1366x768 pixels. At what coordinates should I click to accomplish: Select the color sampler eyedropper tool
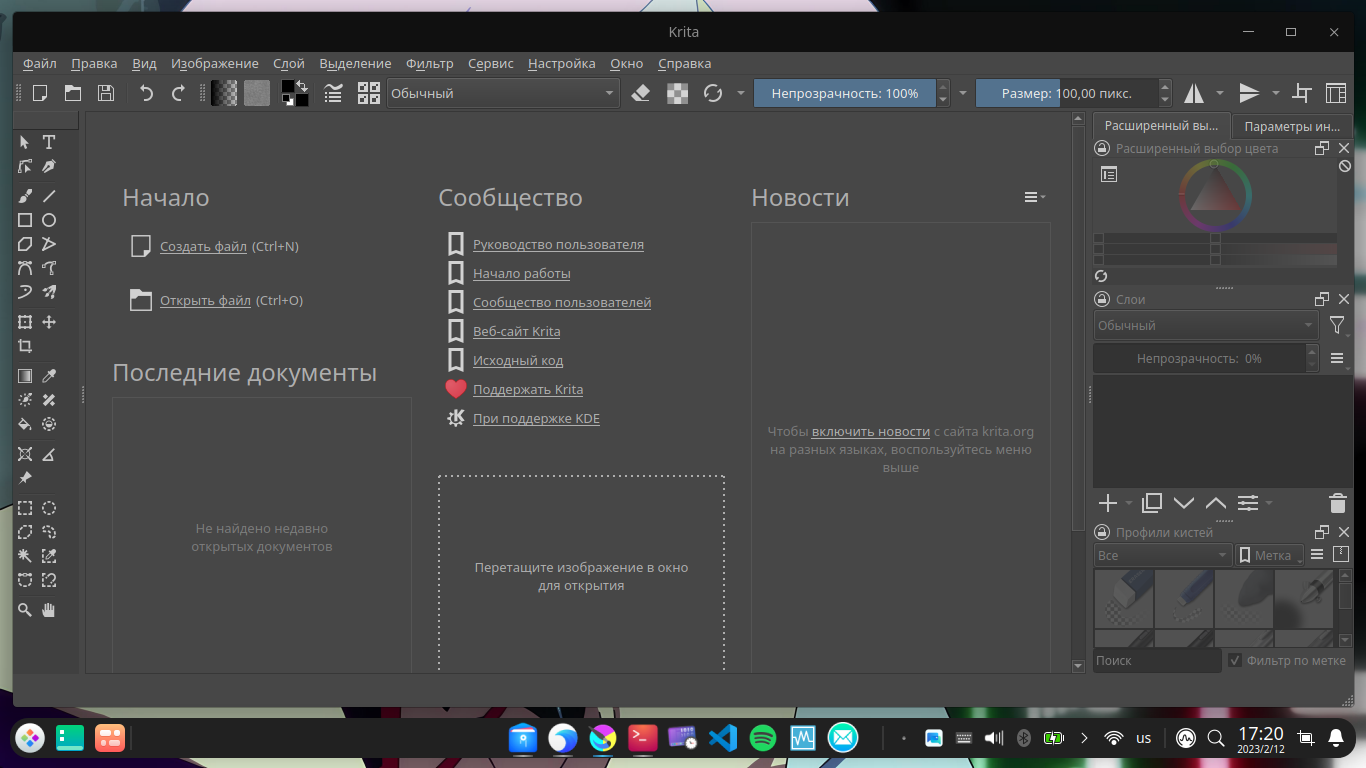click(48, 376)
